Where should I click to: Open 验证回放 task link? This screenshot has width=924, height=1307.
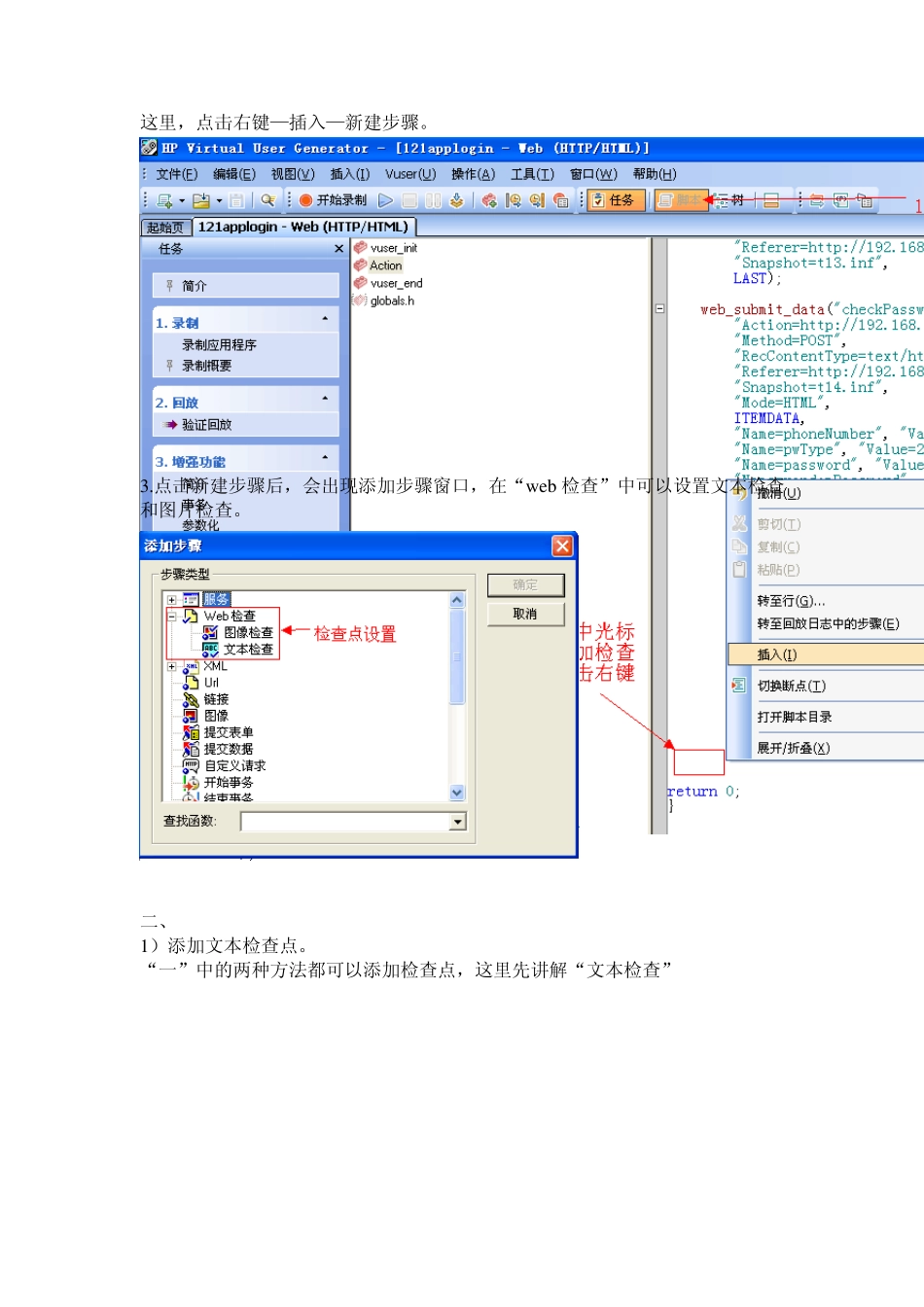(206, 425)
